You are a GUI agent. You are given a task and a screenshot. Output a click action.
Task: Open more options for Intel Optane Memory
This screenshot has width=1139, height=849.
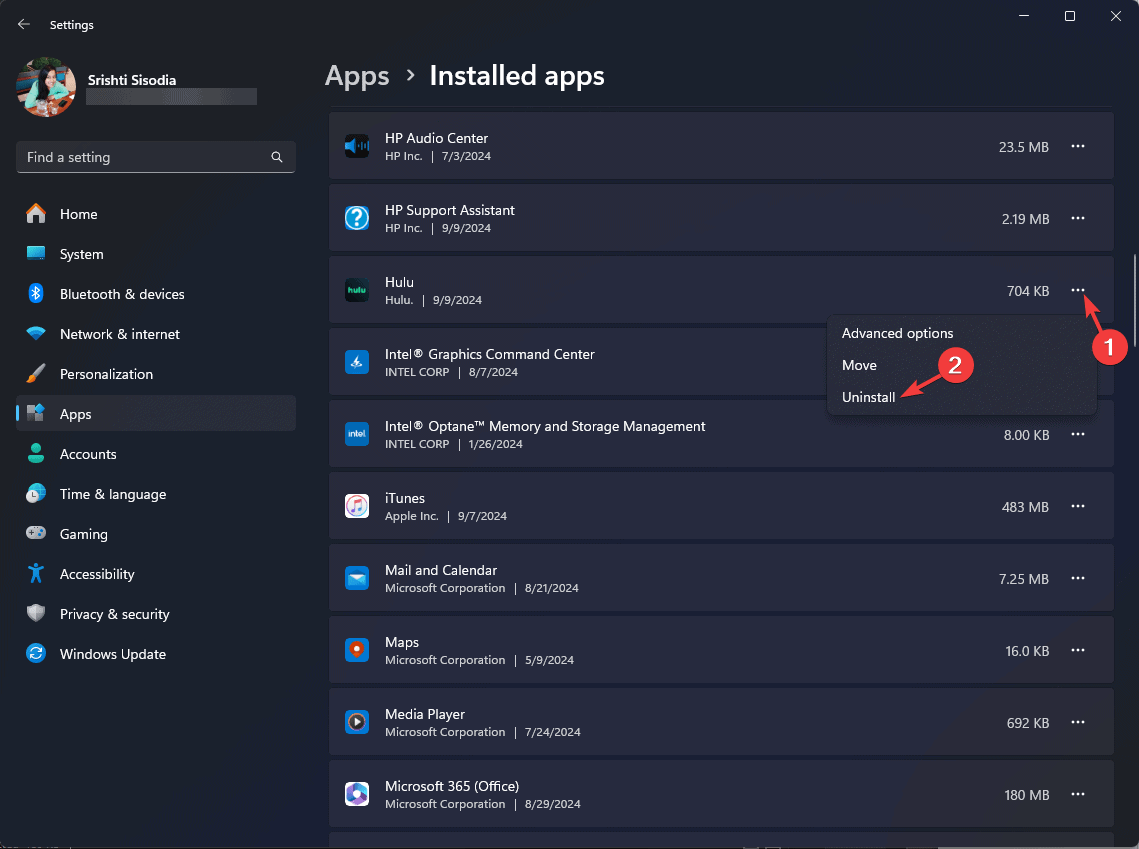pos(1078,434)
